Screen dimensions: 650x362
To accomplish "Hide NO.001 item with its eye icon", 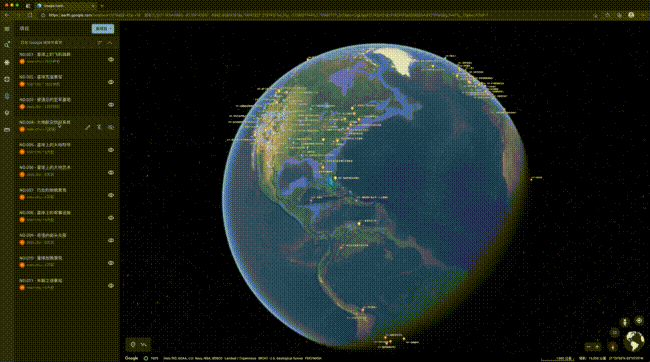I will click(111, 60).
